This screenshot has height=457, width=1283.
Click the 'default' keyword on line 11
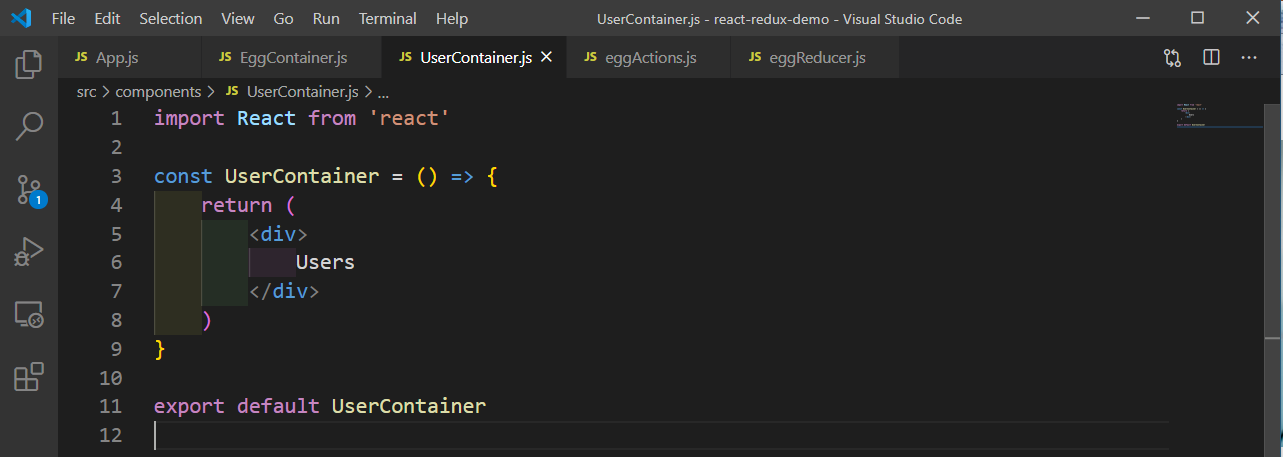point(279,406)
